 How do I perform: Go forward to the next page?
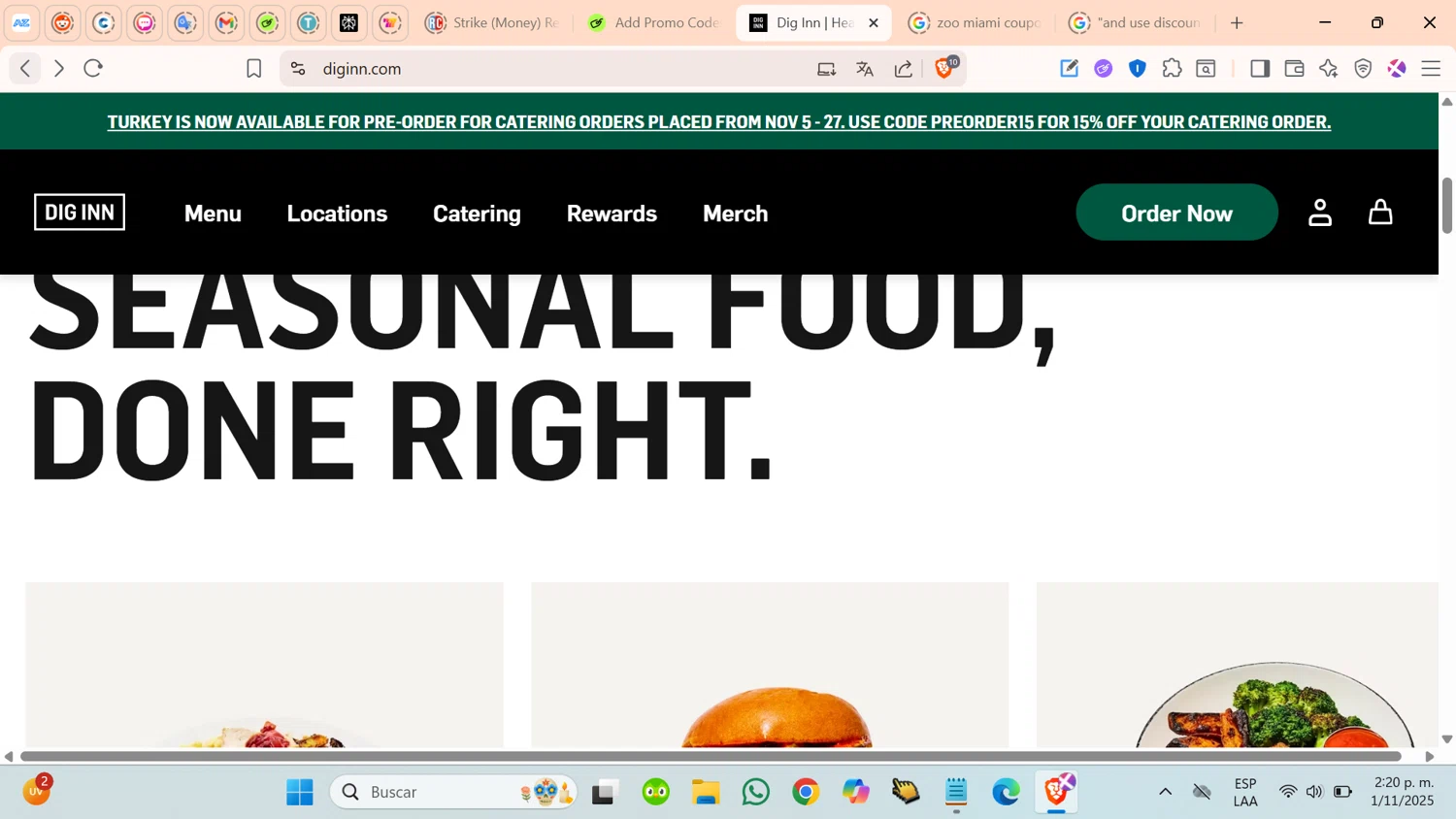click(59, 68)
